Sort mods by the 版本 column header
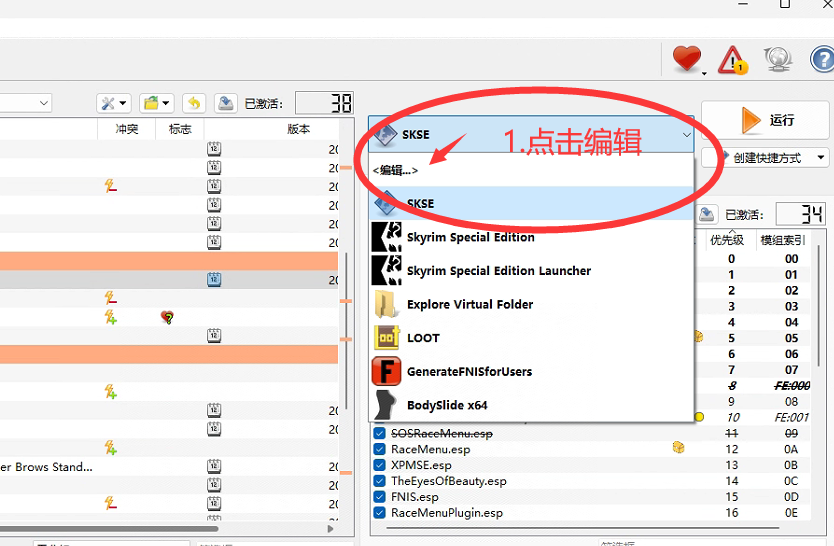Image resolution: width=834 pixels, height=546 pixels. click(x=298, y=129)
